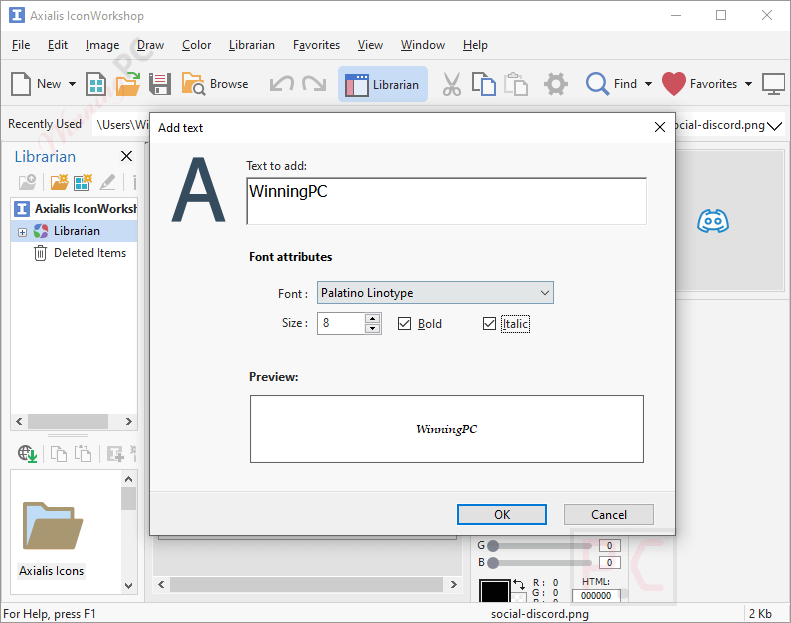Close the Librarian panel

coord(127,156)
